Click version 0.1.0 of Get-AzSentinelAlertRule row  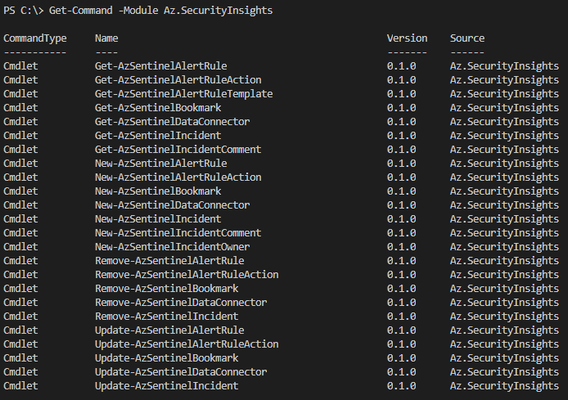401,66
